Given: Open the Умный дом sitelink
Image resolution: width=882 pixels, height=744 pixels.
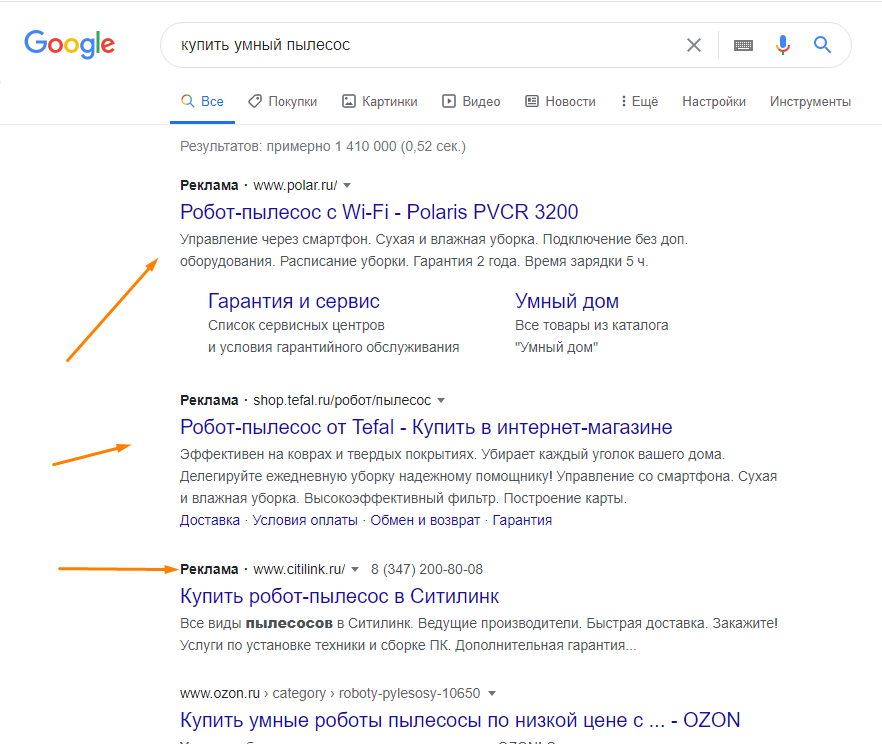Looking at the screenshot, I should [x=566, y=301].
